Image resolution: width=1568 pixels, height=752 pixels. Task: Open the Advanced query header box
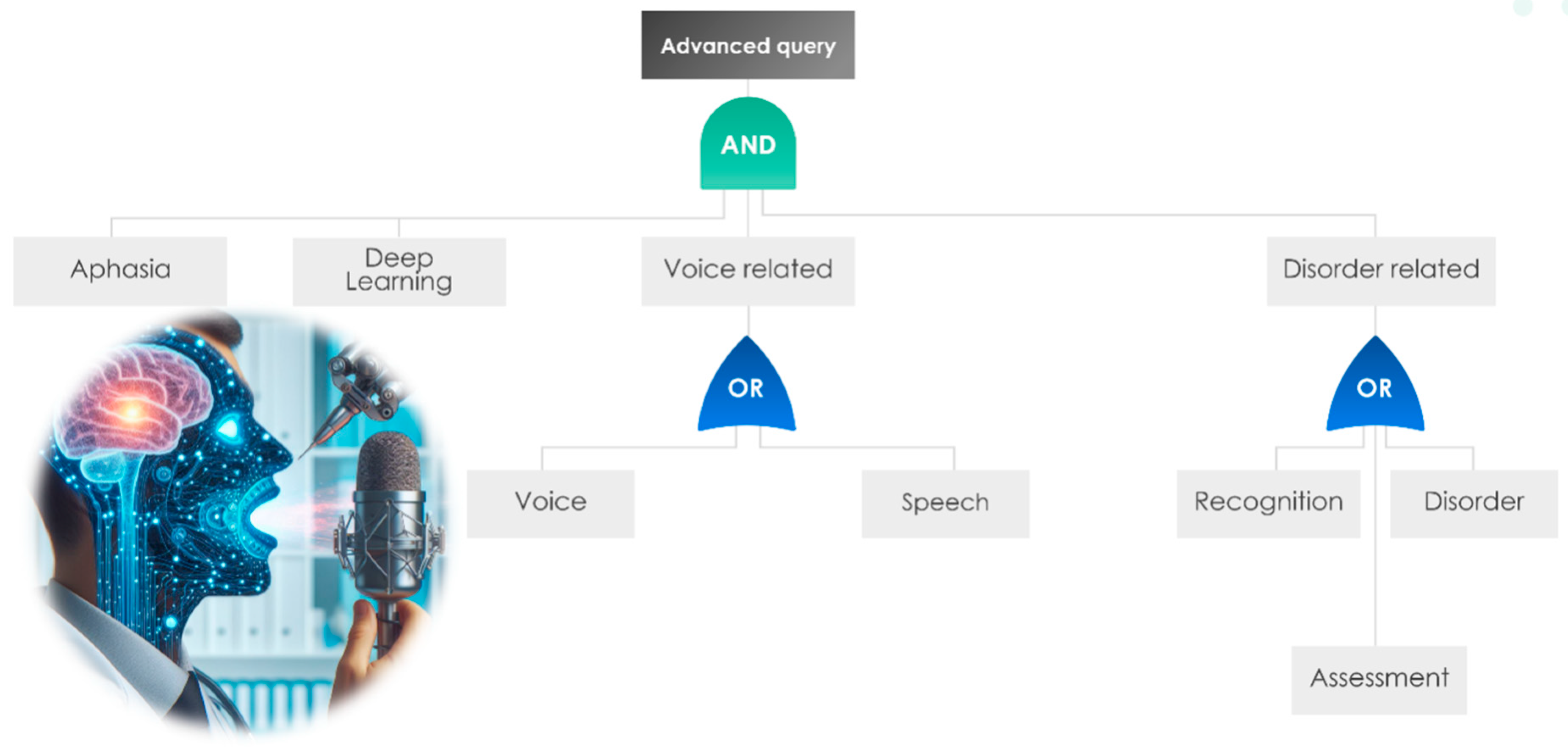748,45
